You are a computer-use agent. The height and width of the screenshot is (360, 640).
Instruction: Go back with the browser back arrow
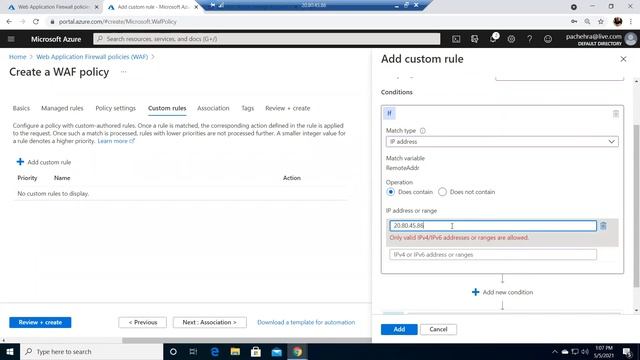[x=9, y=22]
